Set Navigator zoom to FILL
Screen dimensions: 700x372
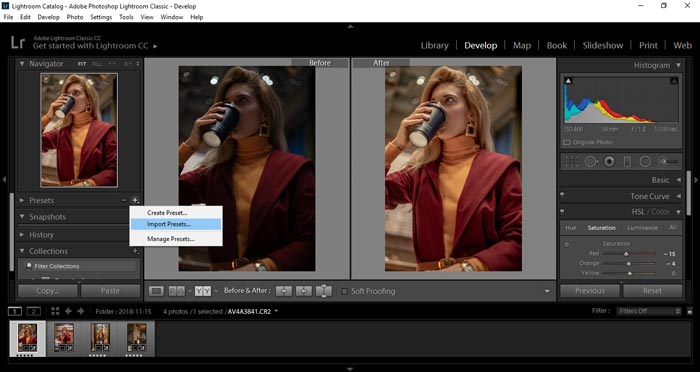click(97, 64)
